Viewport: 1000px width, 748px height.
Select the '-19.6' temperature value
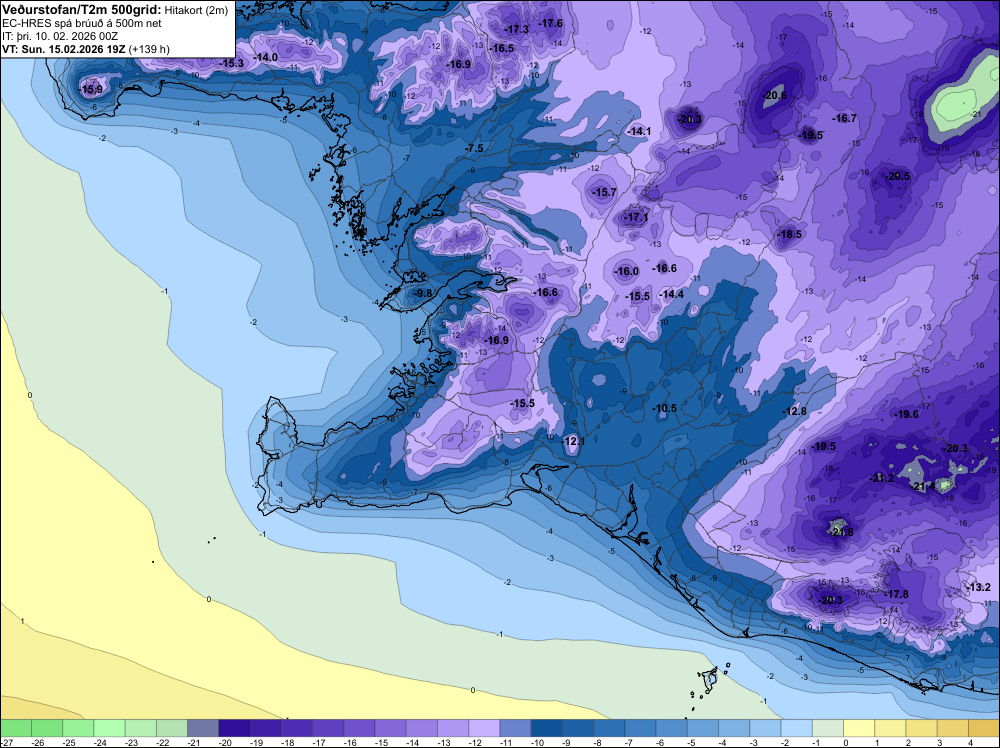pos(906,414)
